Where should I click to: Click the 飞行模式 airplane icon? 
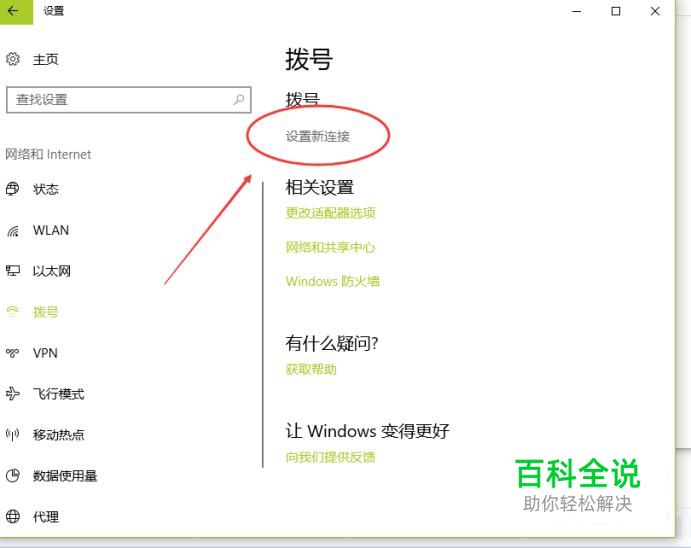tap(13, 393)
